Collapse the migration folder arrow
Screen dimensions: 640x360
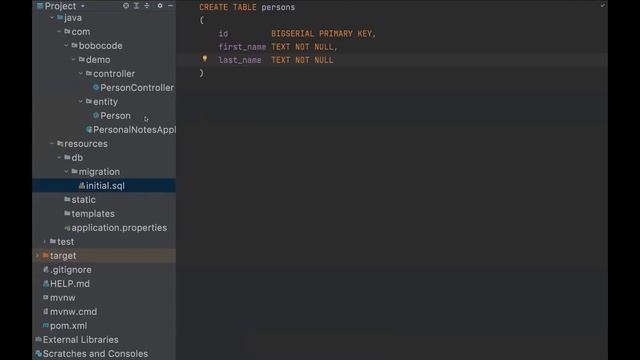(66, 171)
